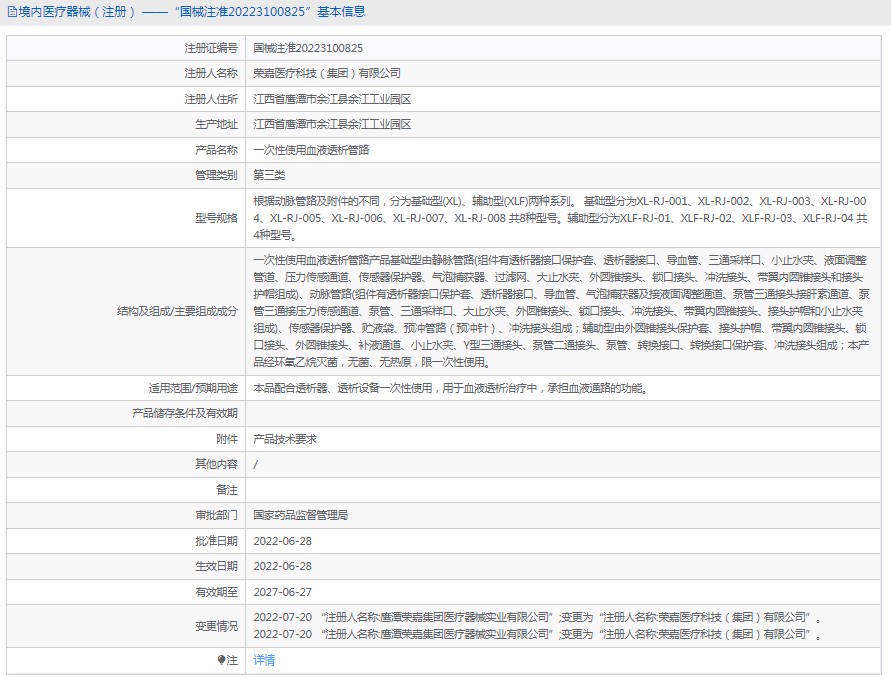The height and width of the screenshot is (679, 891).
Task: Open the 详情 link in the 注 row
Action: [x=264, y=660]
